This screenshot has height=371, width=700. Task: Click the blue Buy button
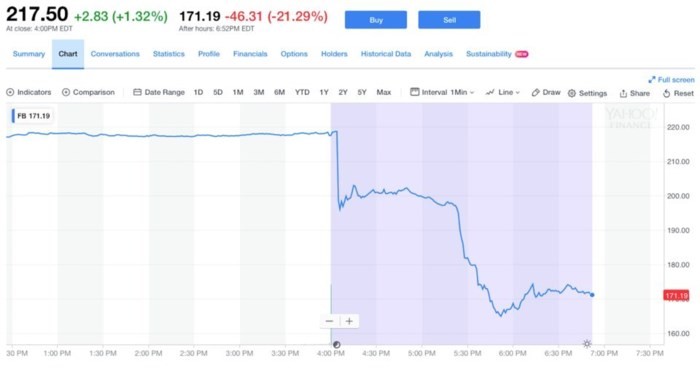tap(376, 20)
